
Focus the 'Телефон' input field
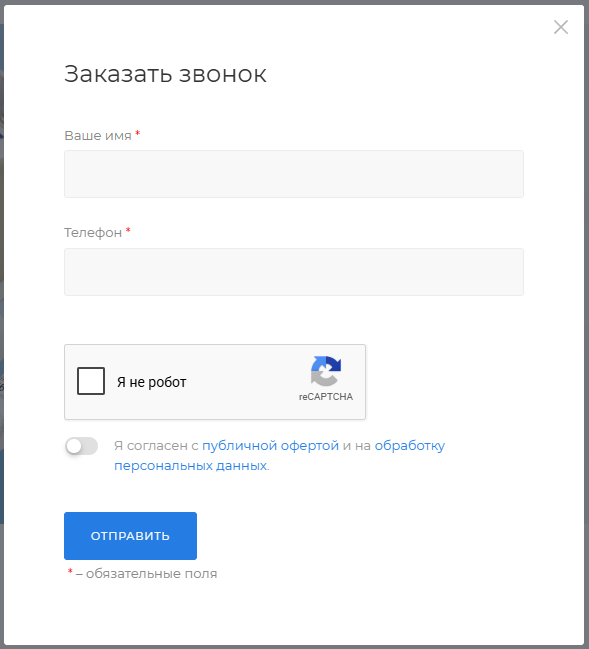[293, 272]
